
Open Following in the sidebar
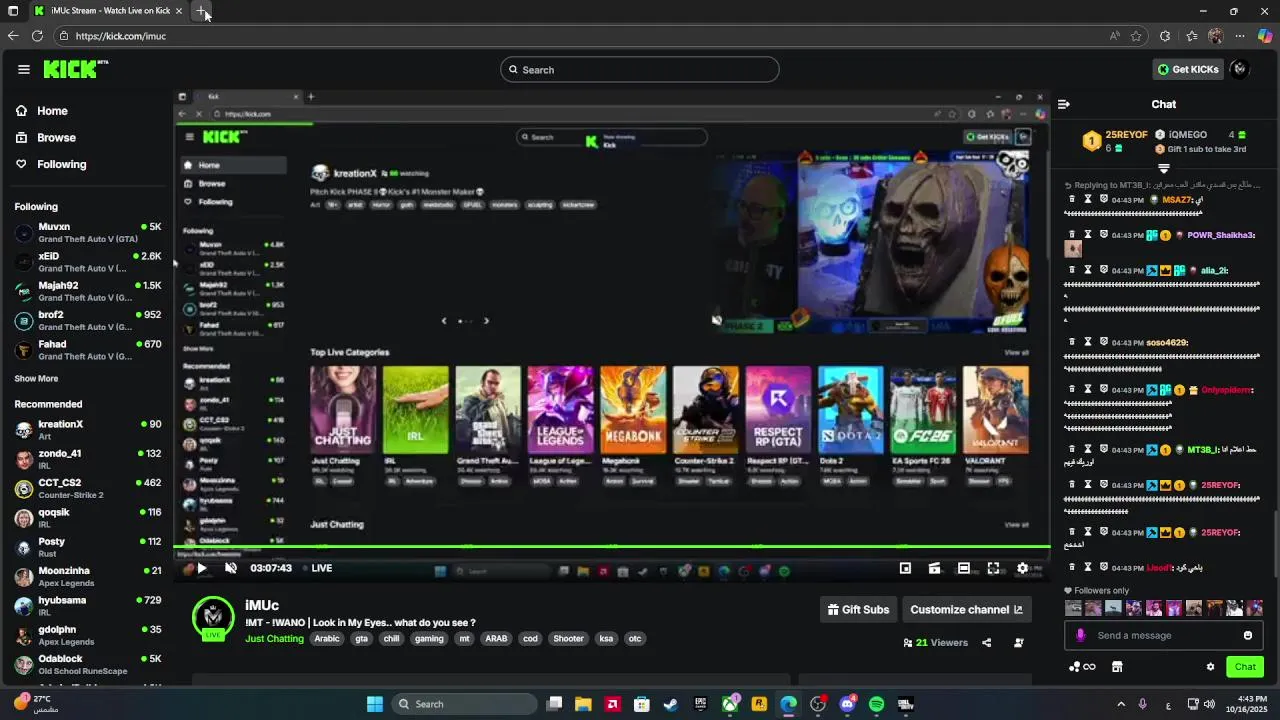(61, 164)
